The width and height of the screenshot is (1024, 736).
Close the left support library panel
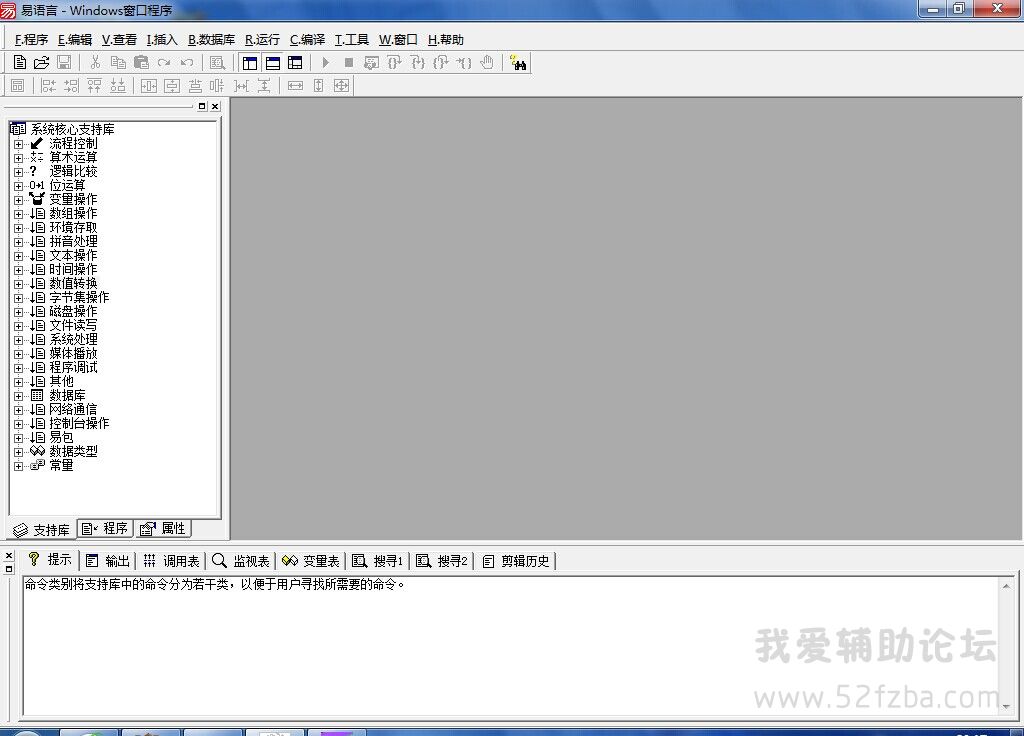click(215, 106)
